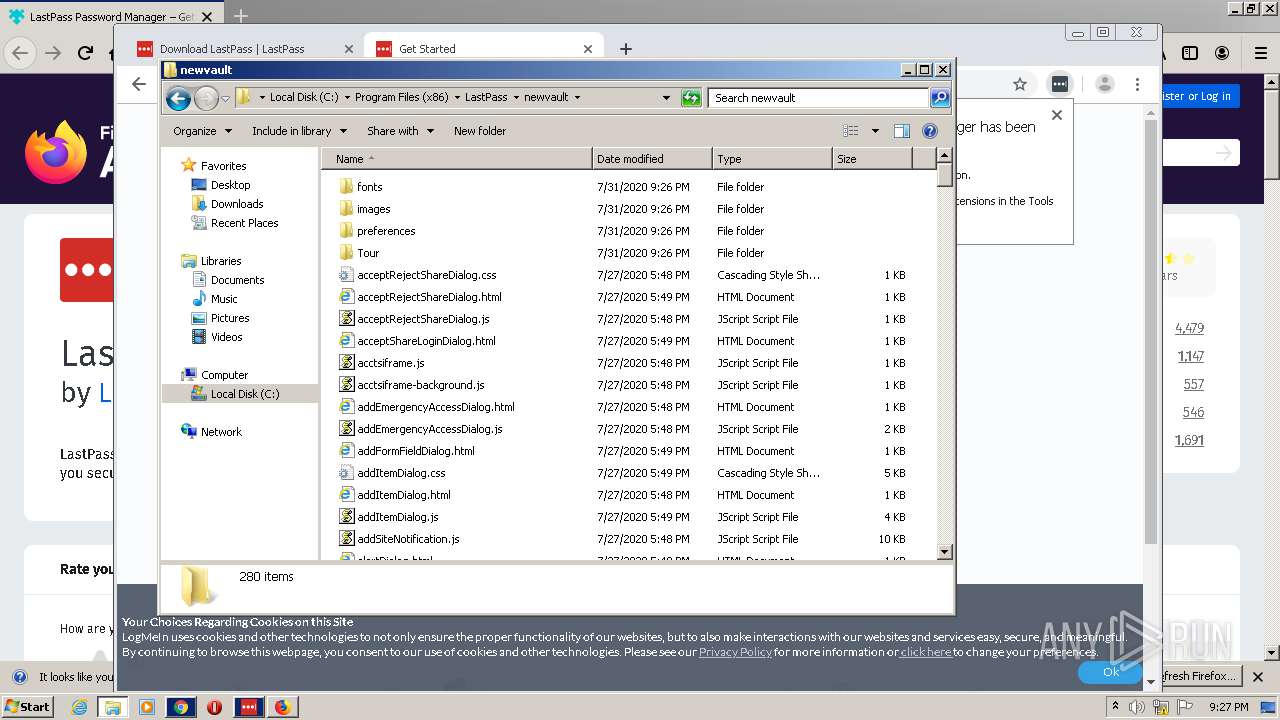Open the Organize dropdown menu

tap(202, 131)
